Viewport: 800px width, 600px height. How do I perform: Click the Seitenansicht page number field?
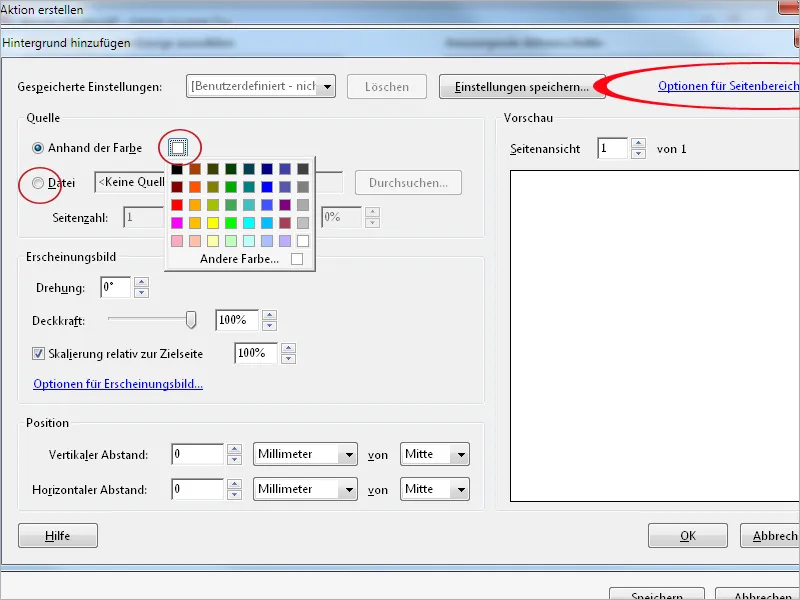[612, 148]
